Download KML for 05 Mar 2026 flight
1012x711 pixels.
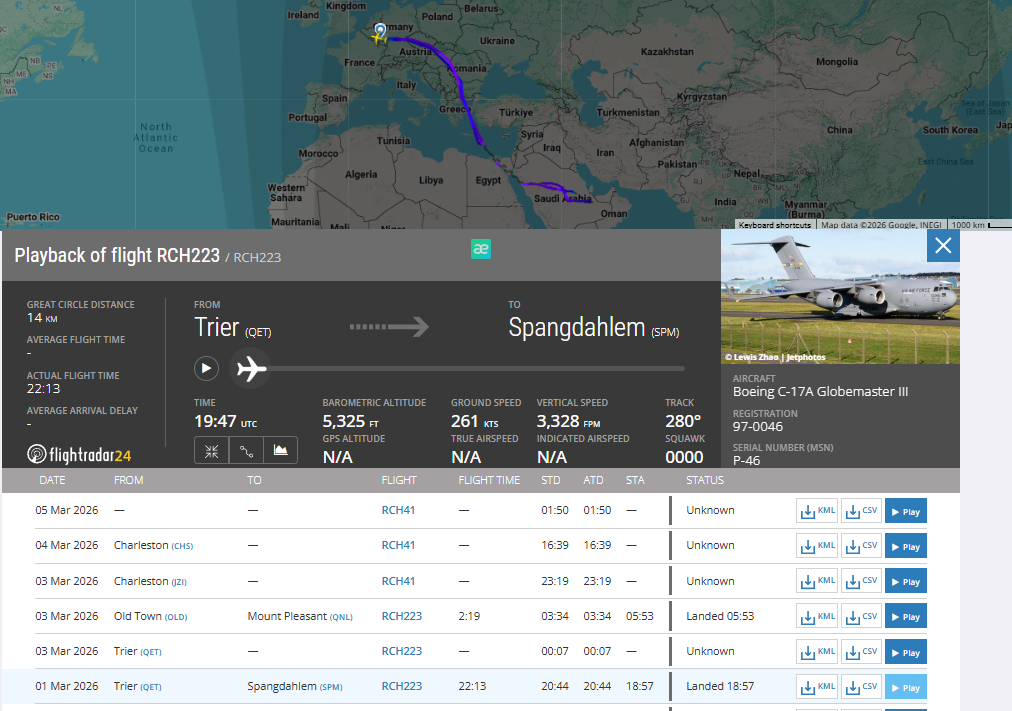tap(817, 511)
